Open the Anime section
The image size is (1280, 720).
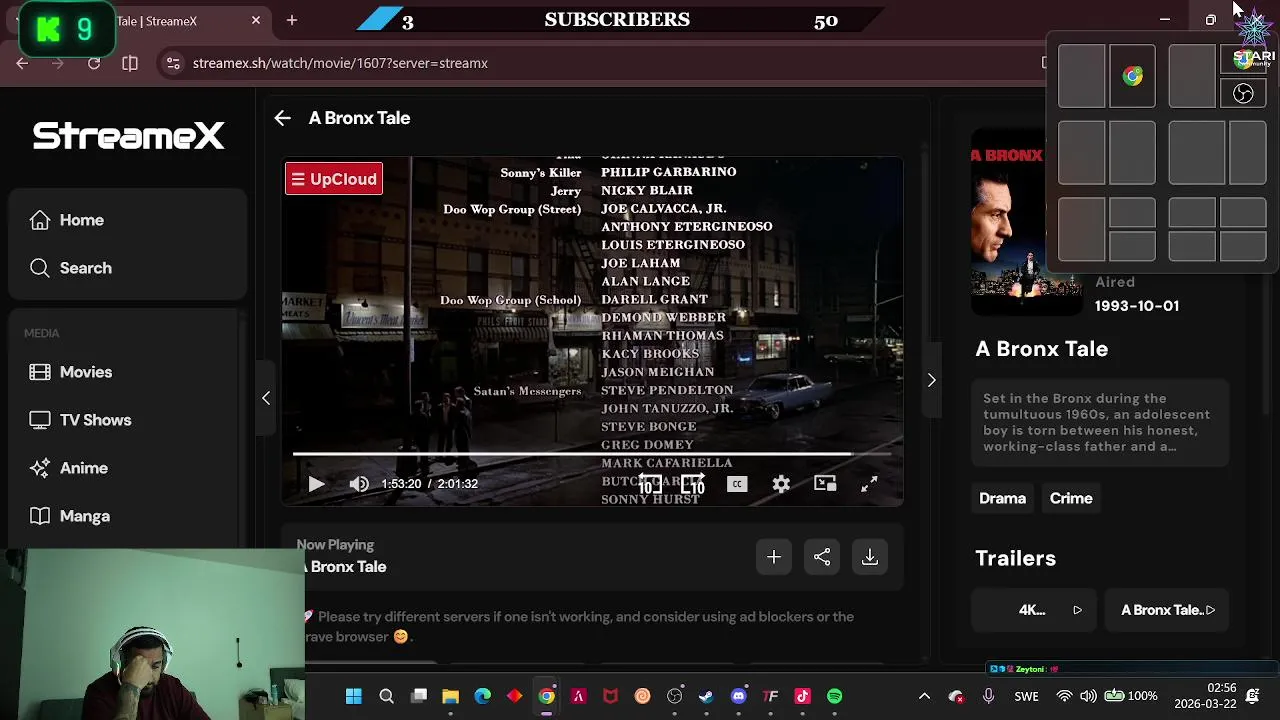pos(128,468)
